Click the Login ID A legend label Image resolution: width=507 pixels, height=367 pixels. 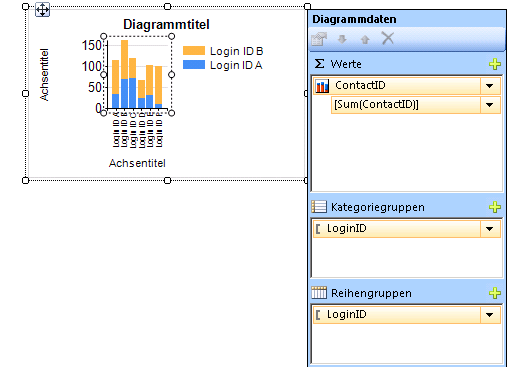(x=236, y=65)
